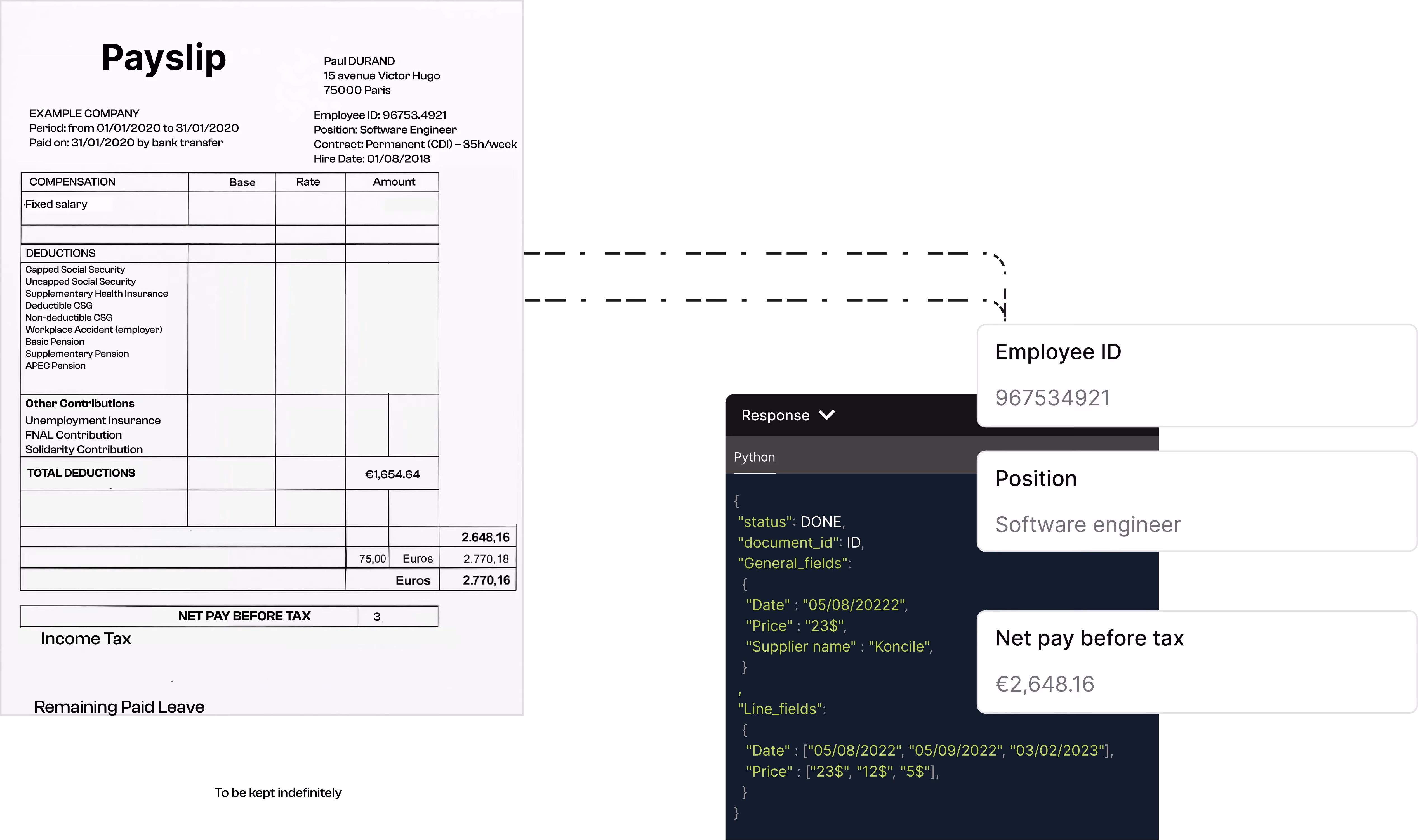Click the Unemployment Insurance row
Image resolution: width=1418 pixels, height=840 pixels.
pos(93,421)
